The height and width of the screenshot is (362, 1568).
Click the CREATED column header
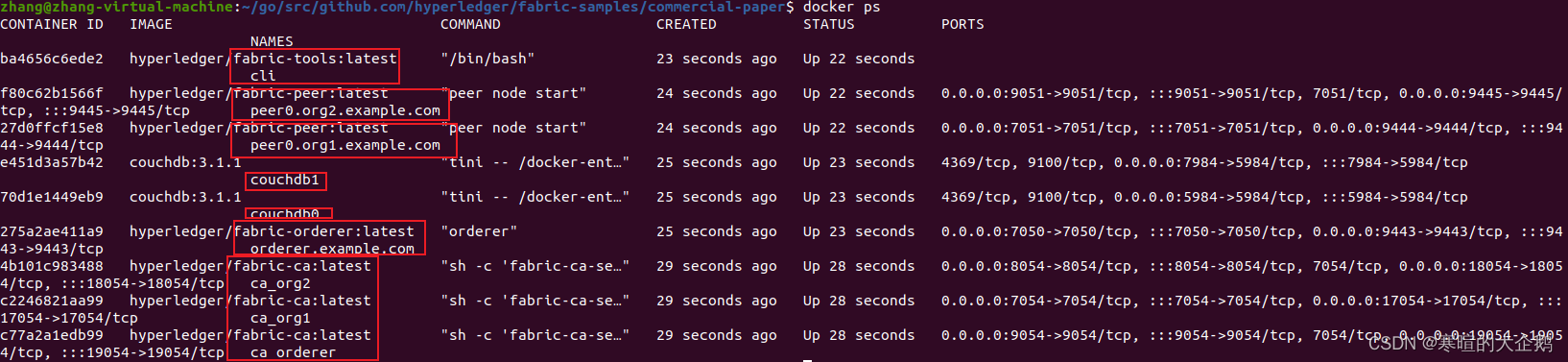pos(686,24)
